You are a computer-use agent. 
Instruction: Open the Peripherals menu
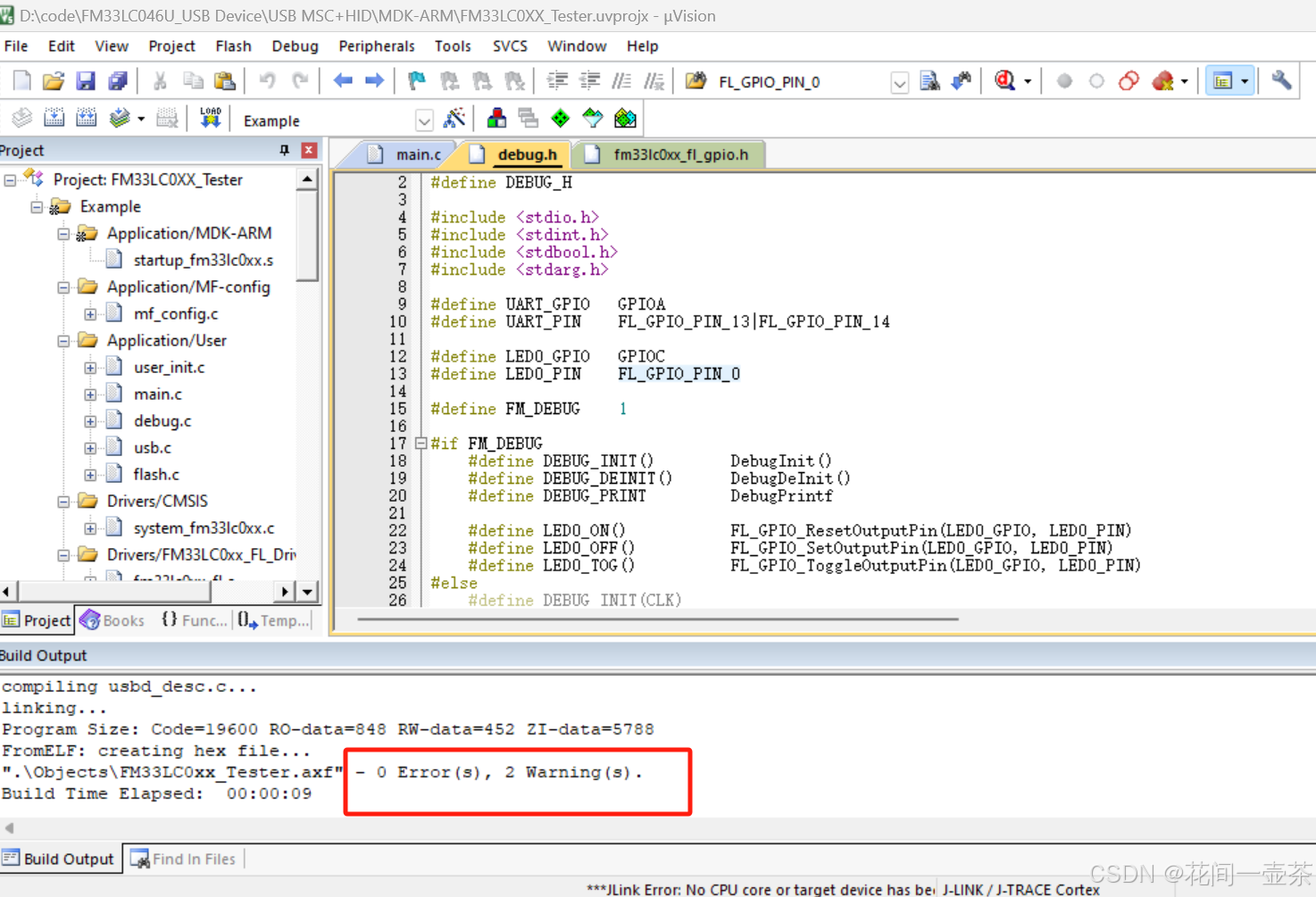click(376, 46)
